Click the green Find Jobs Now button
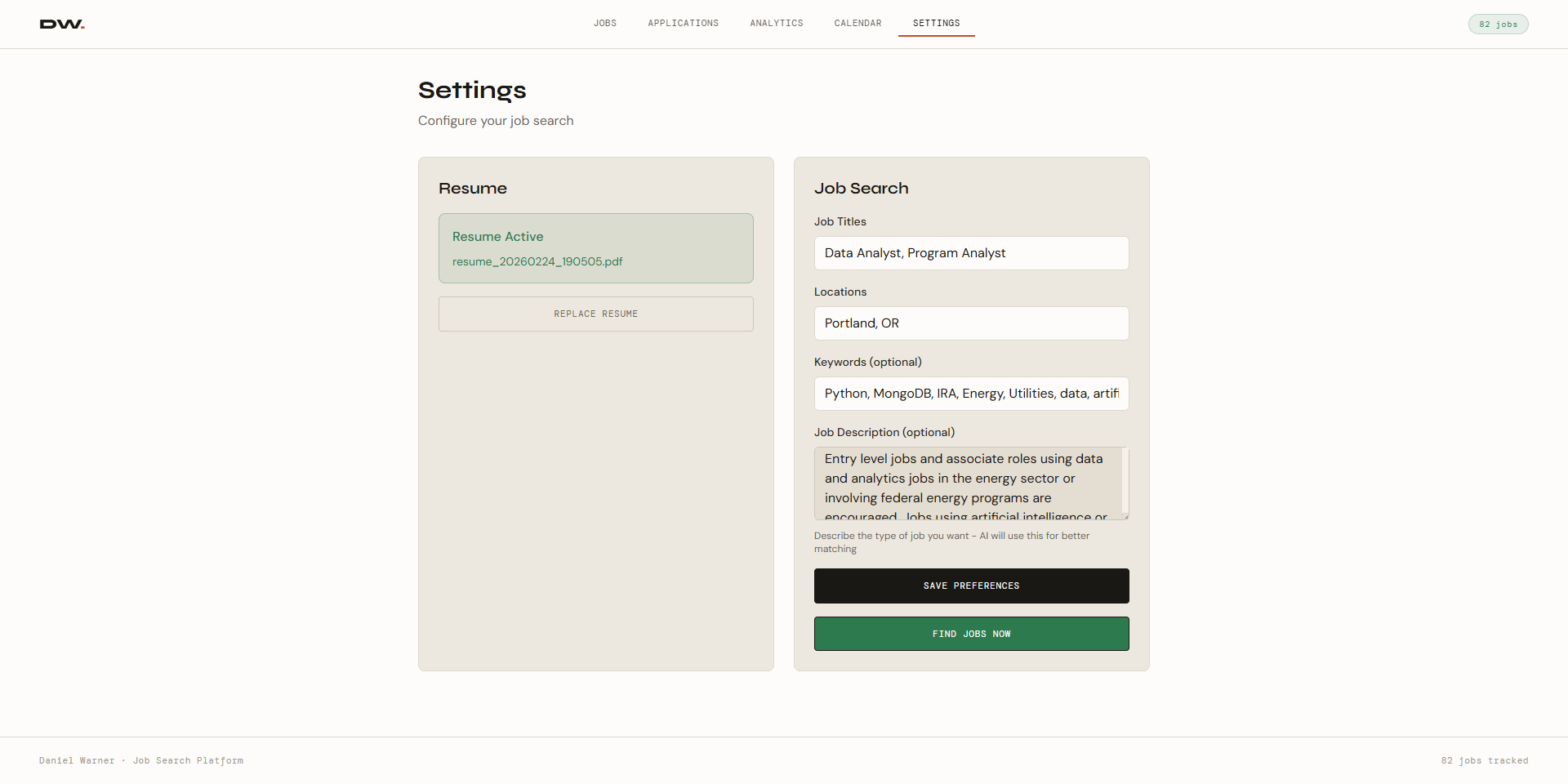Image resolution: width=1568 pixels, height=784 pixels. (x=972, y=634)
